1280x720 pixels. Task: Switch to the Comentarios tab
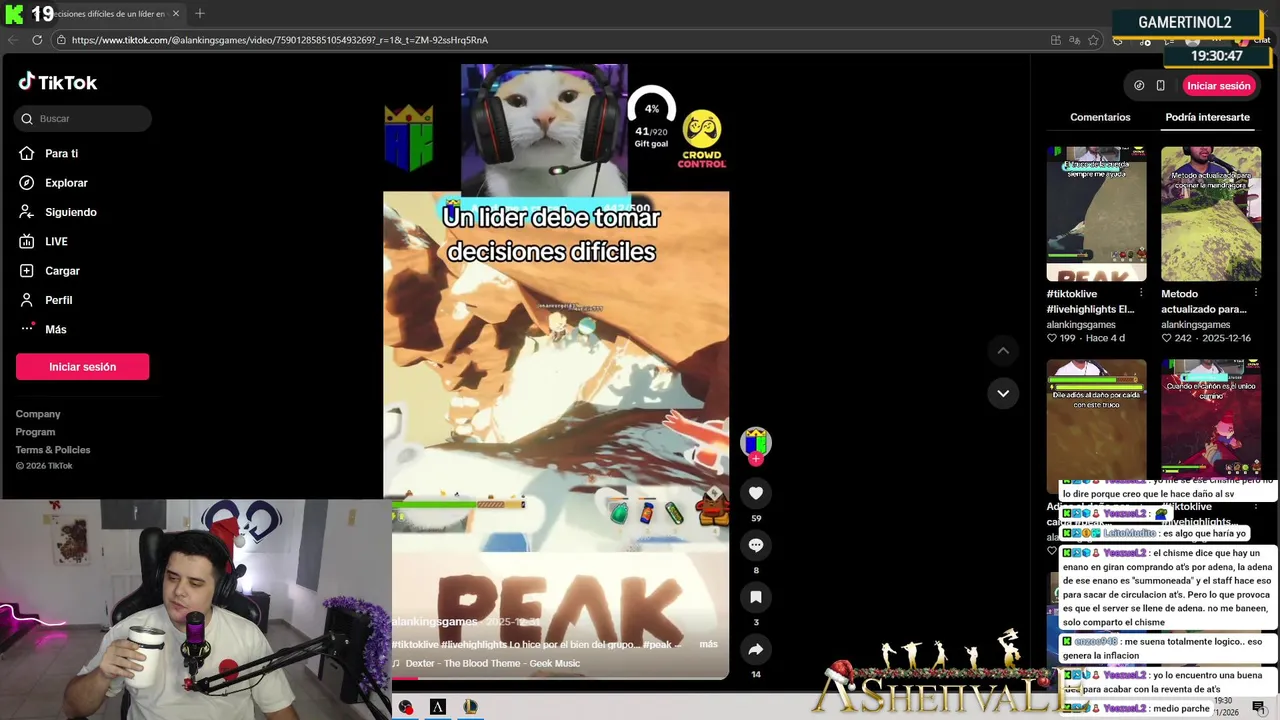1100,117
